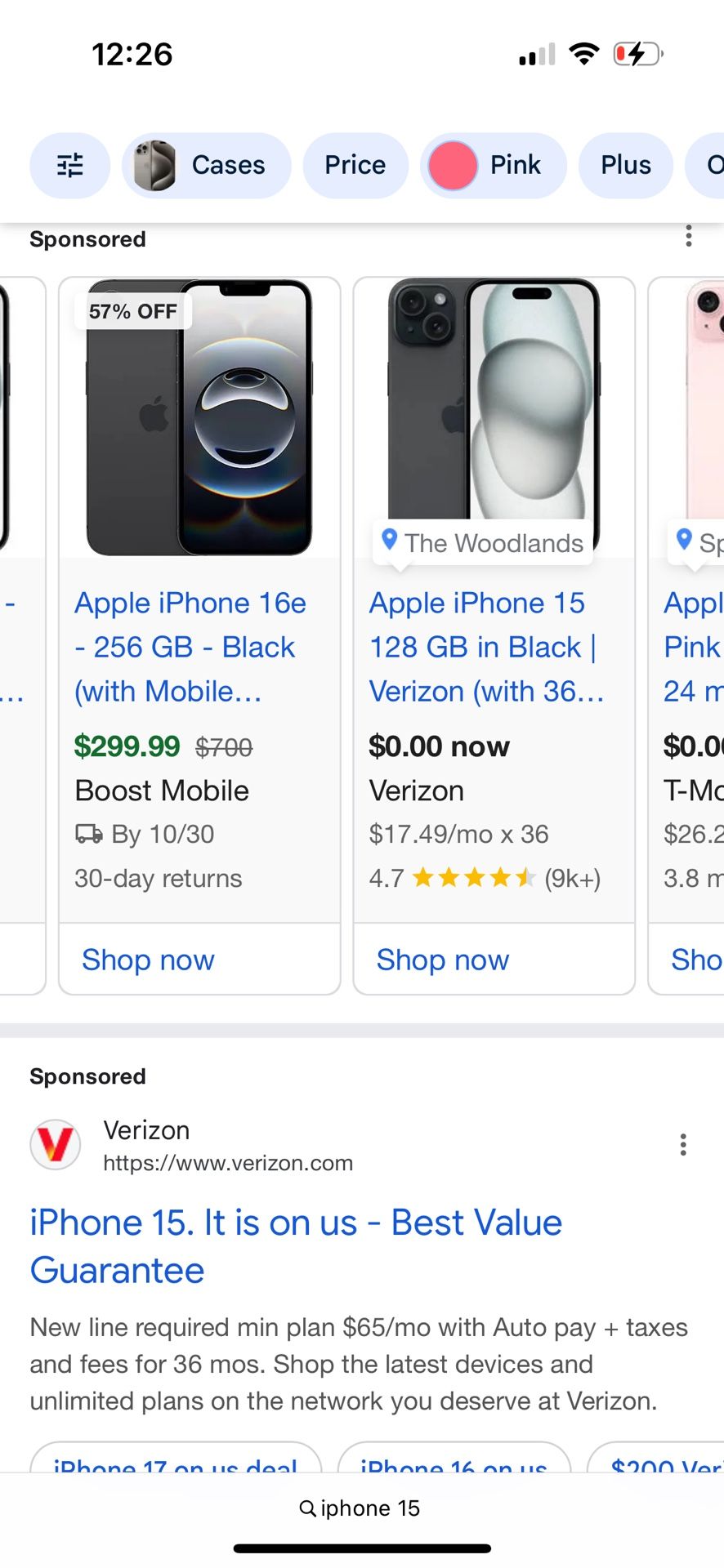724x1568 pixels.
Task: Toggle the Plus filter chip
Action: 625,165
